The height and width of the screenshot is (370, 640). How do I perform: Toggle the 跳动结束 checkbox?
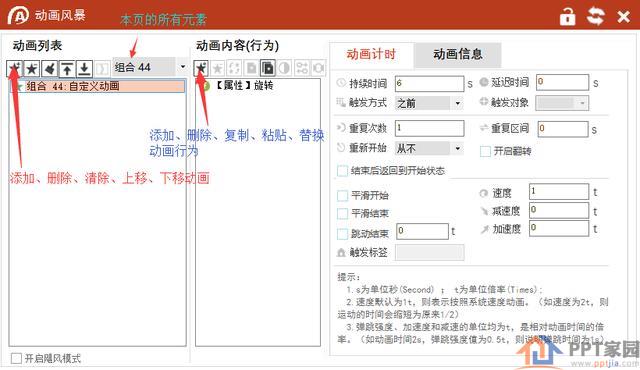tap(342, 234)
